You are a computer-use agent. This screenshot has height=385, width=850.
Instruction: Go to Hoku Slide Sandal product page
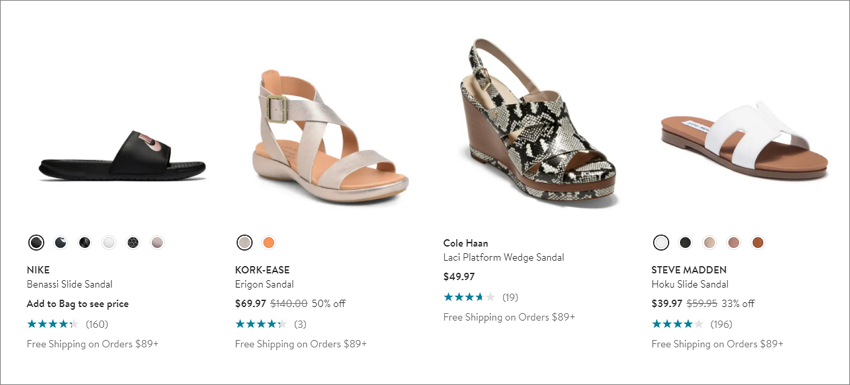pyautogui.click(x=690, y=284)
